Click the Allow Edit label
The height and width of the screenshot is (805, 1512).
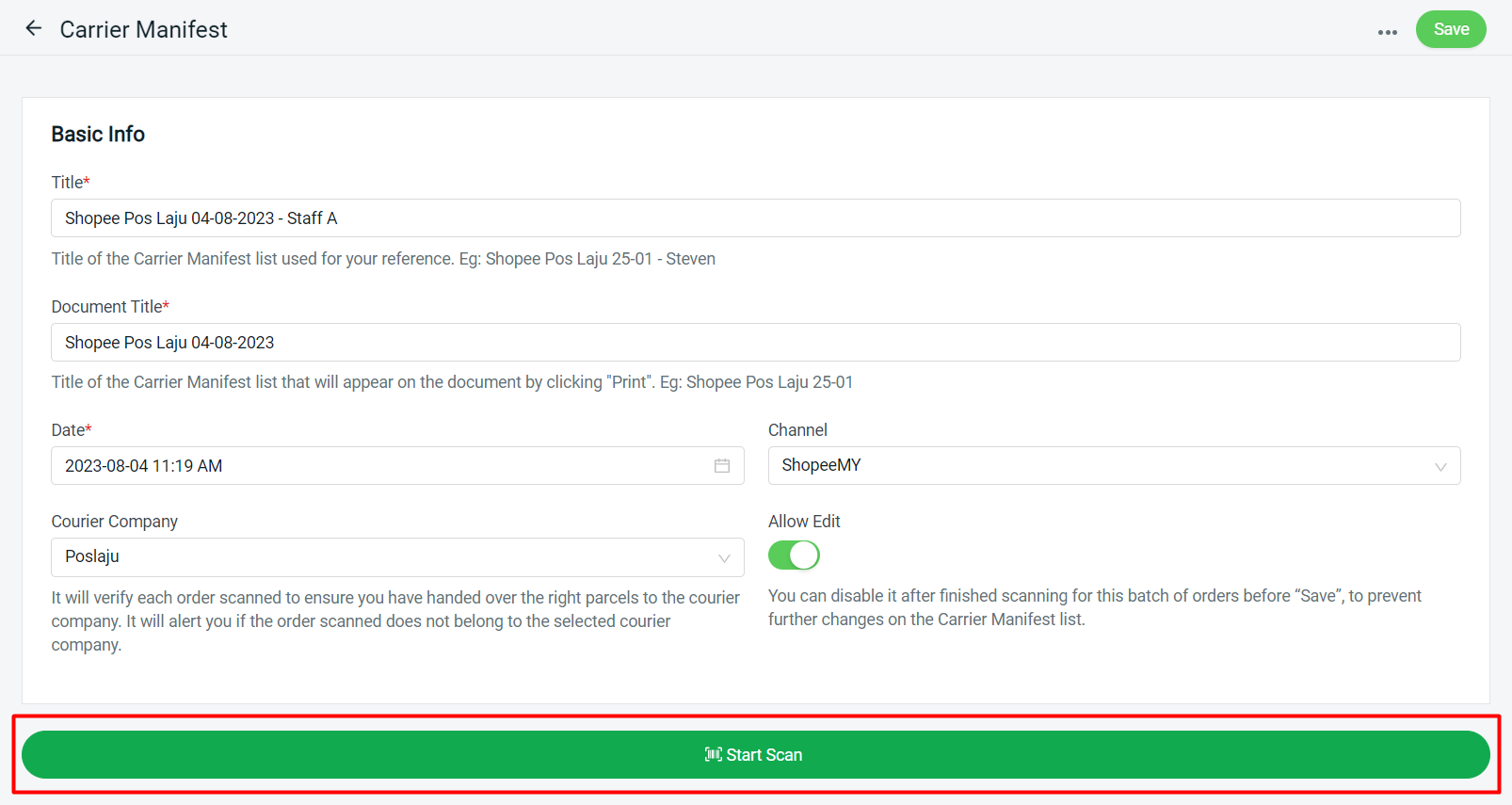click(x=804, y=522)
